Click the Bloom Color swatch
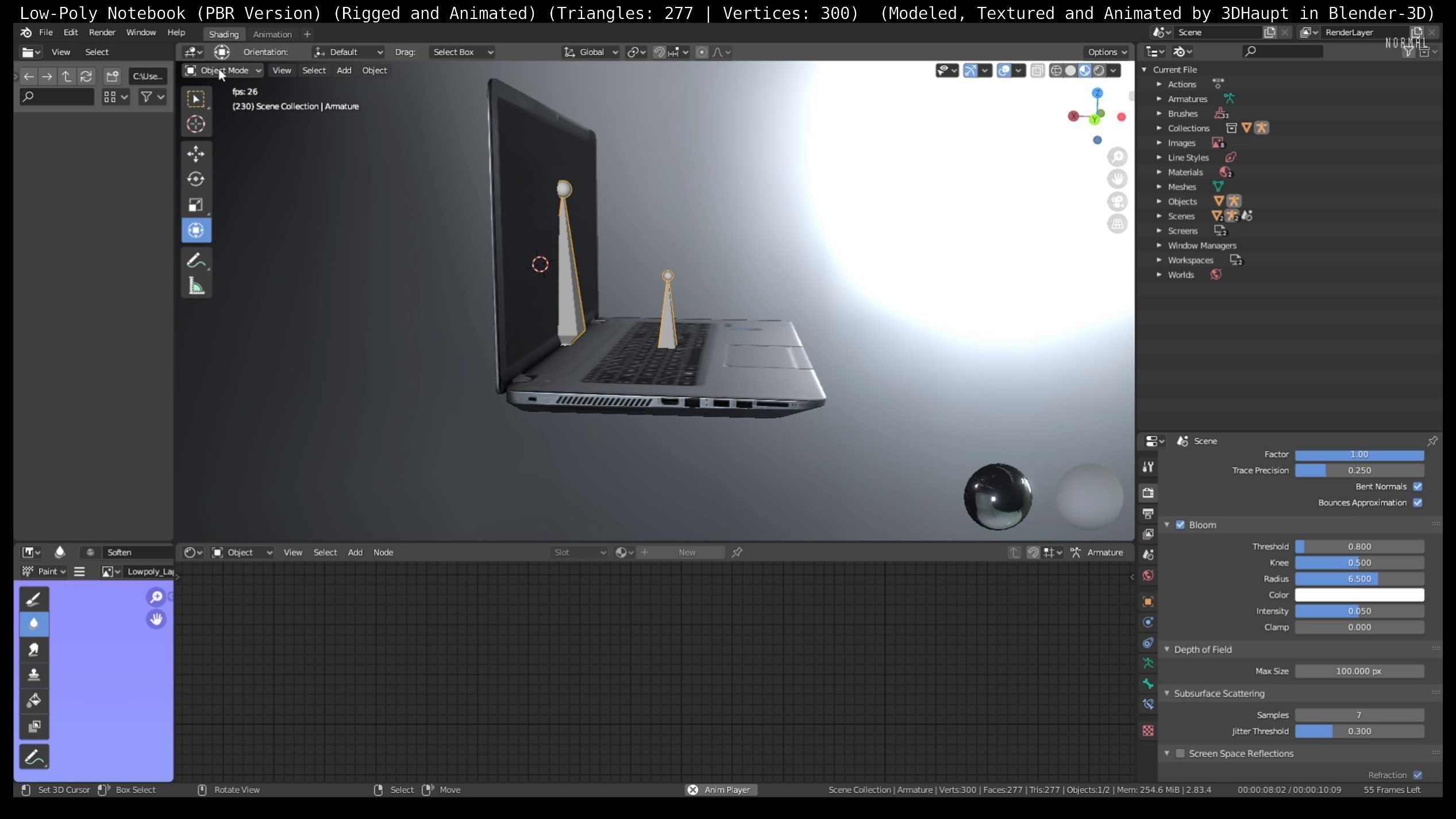The image size is (1456, 819). point(1359,595)
